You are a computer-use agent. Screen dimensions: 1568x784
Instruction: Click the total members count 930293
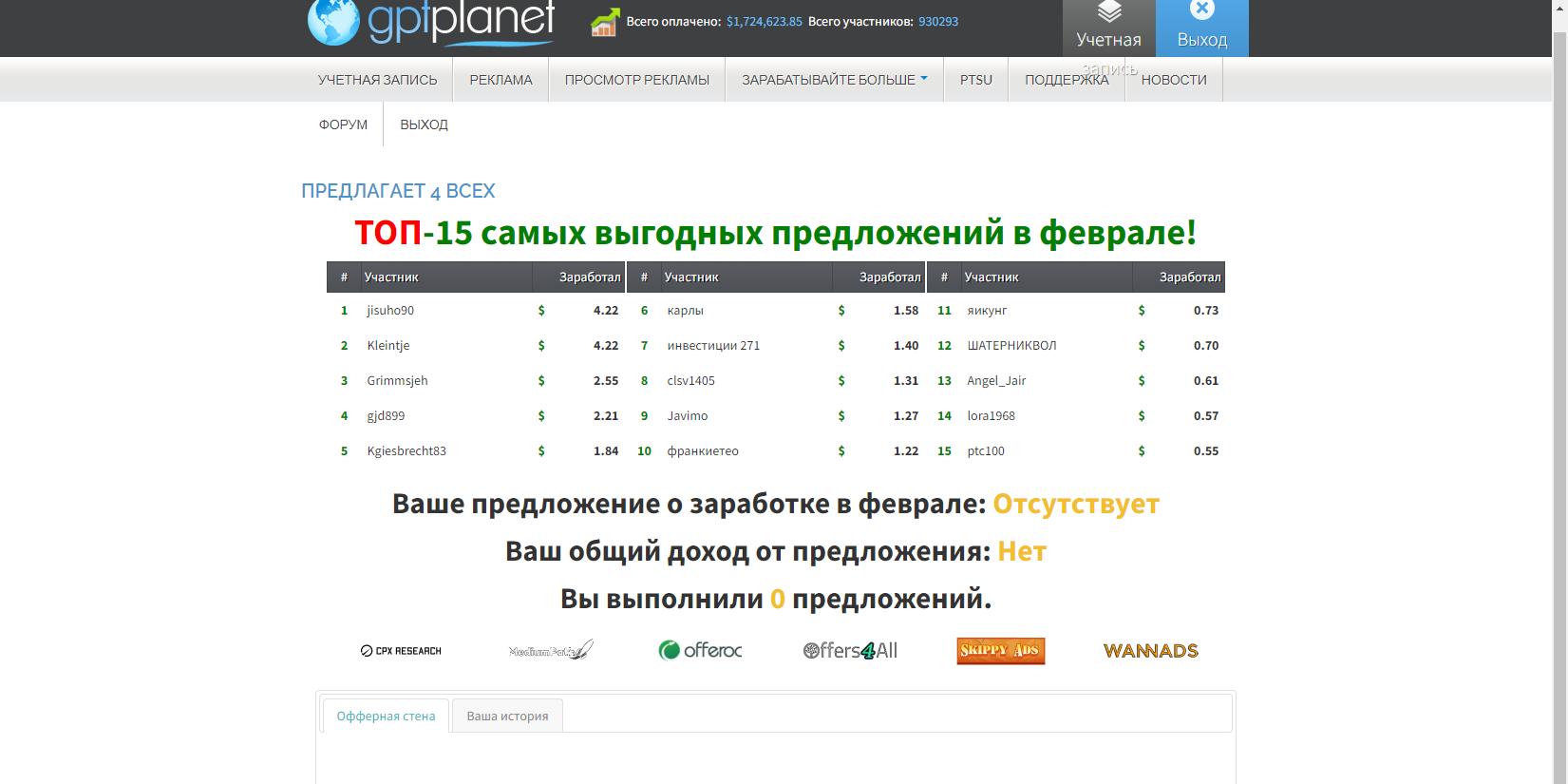pos(938,22)
